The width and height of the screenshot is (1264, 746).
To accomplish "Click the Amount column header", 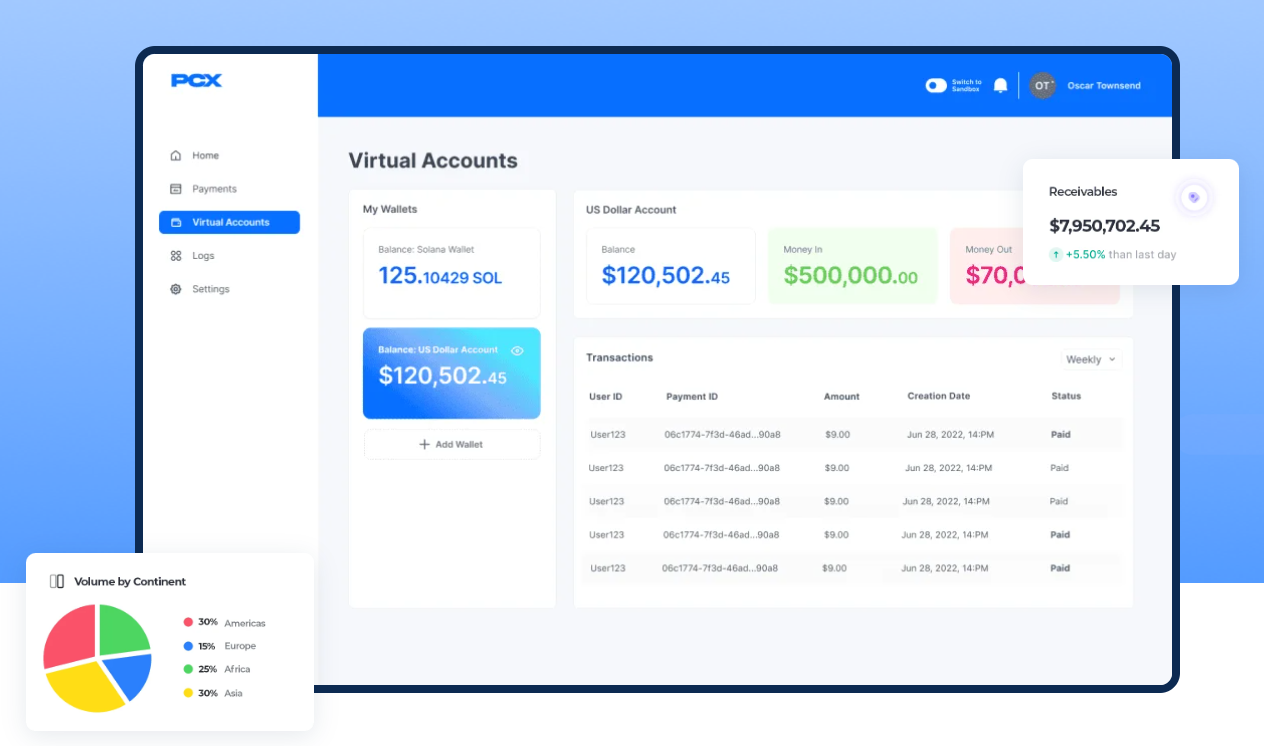I will 842,397.
